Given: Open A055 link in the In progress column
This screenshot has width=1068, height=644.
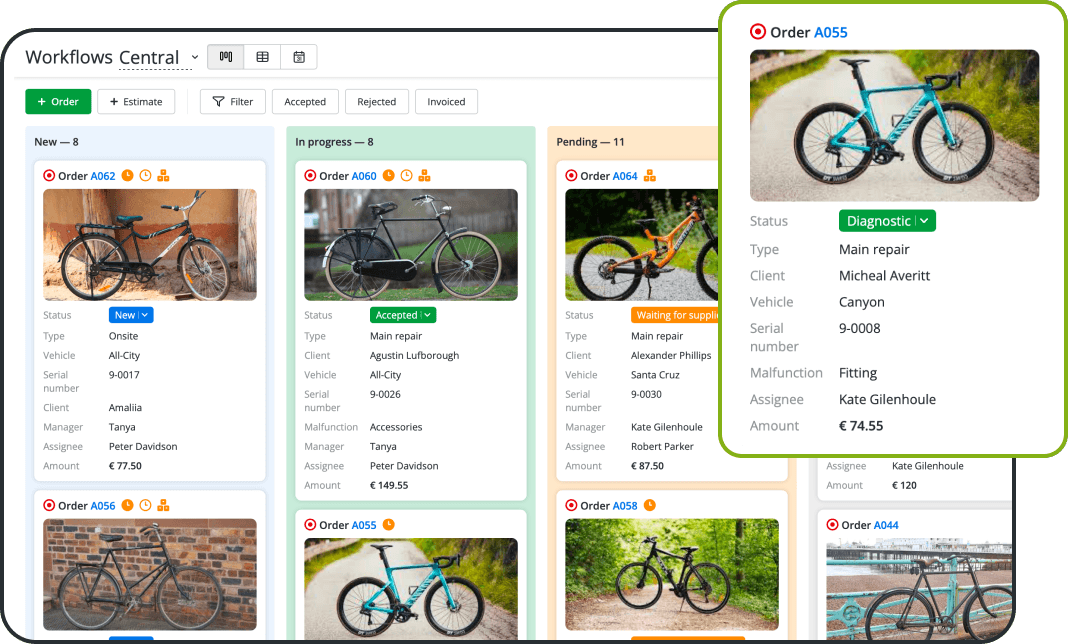Looking at the screenshot, I should [x=364, y=525].
